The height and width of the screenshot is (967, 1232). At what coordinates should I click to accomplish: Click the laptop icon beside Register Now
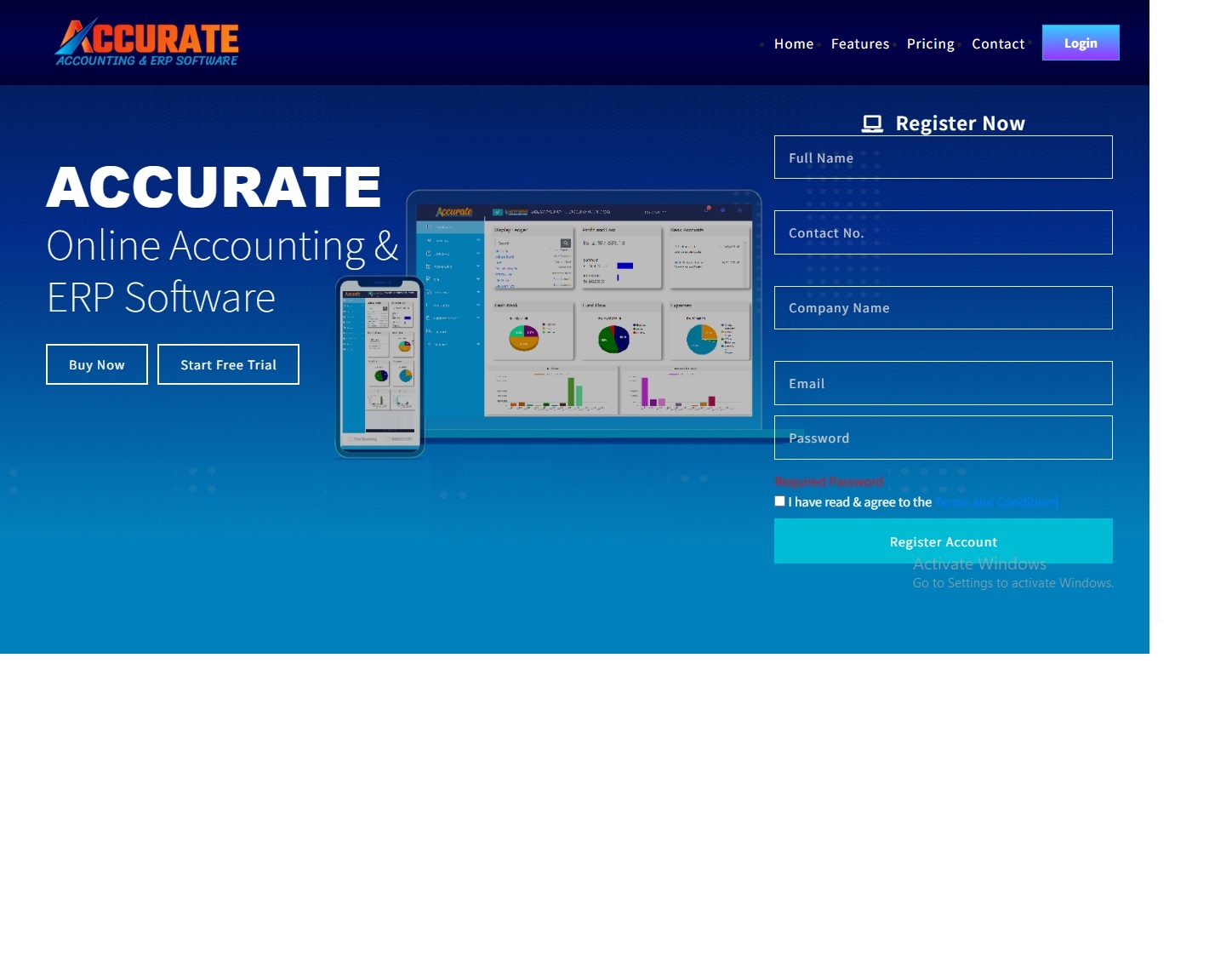[872, 124]
